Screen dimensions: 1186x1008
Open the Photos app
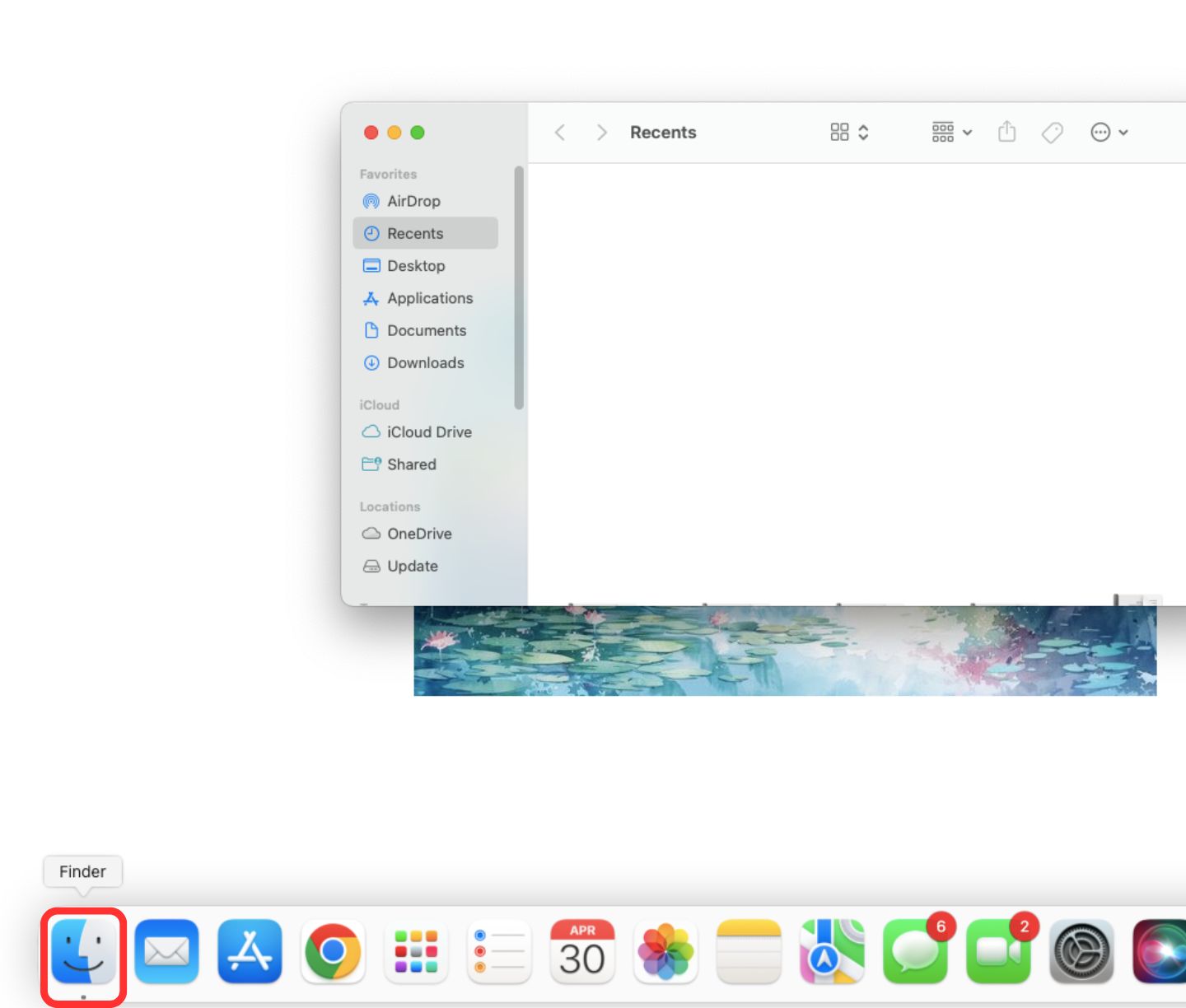pos(665,952)
